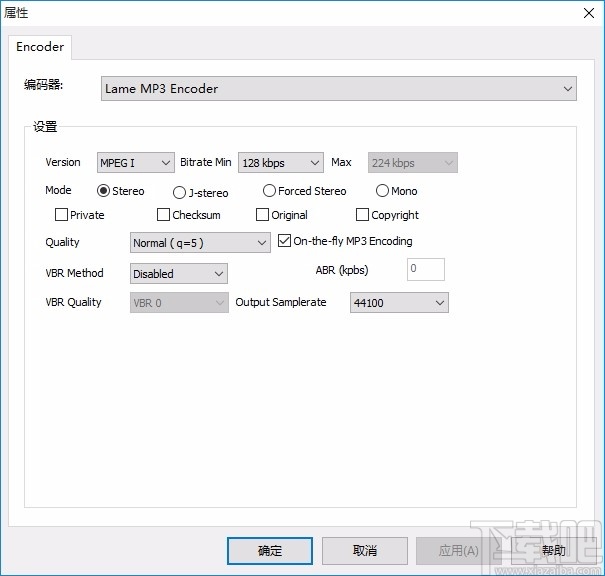Click the Version label text
605x576 pixels.
pyautogui.click(x=63, y=162)
